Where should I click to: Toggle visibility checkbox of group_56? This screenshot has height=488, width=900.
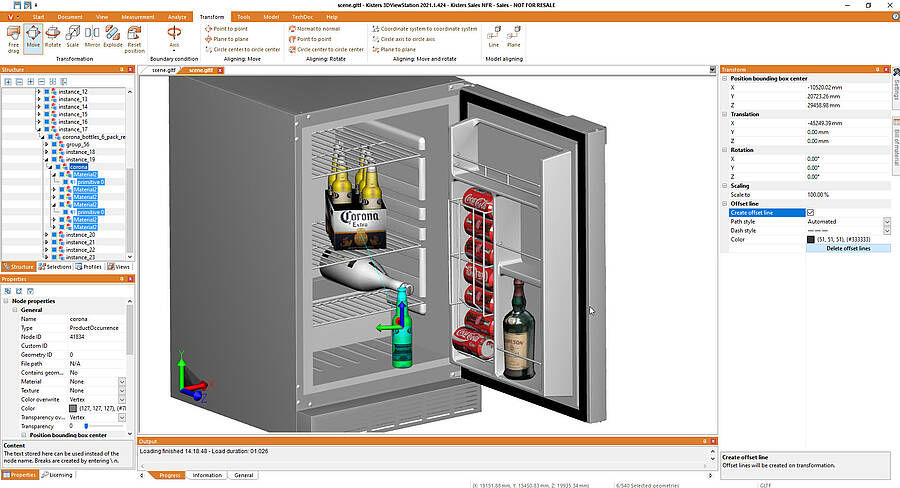(54, 145)
